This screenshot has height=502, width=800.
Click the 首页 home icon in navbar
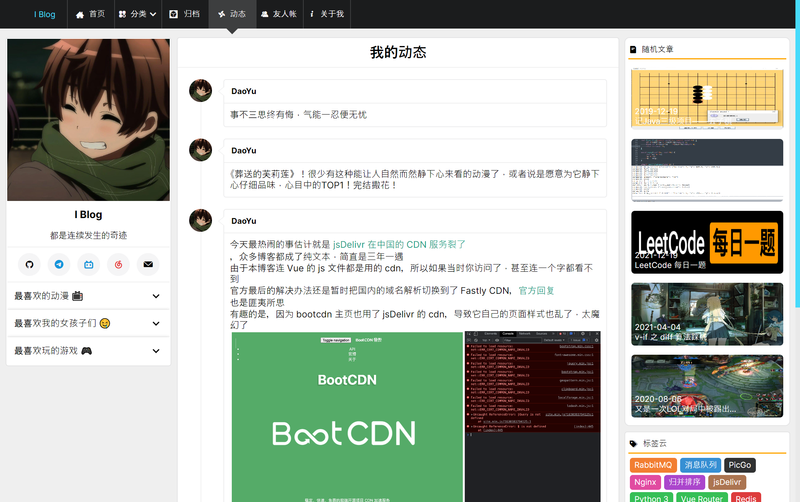(x=80, y=14)
